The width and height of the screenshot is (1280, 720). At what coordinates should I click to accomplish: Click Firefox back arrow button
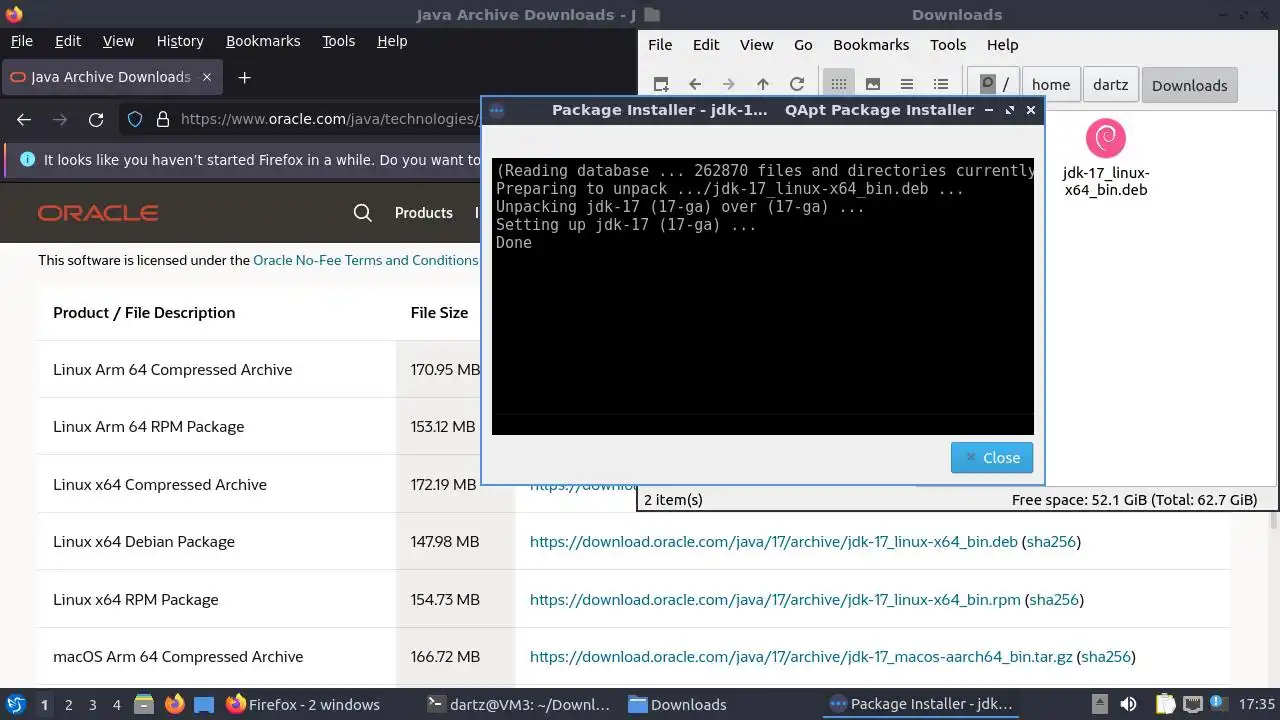tap(24, 120)
